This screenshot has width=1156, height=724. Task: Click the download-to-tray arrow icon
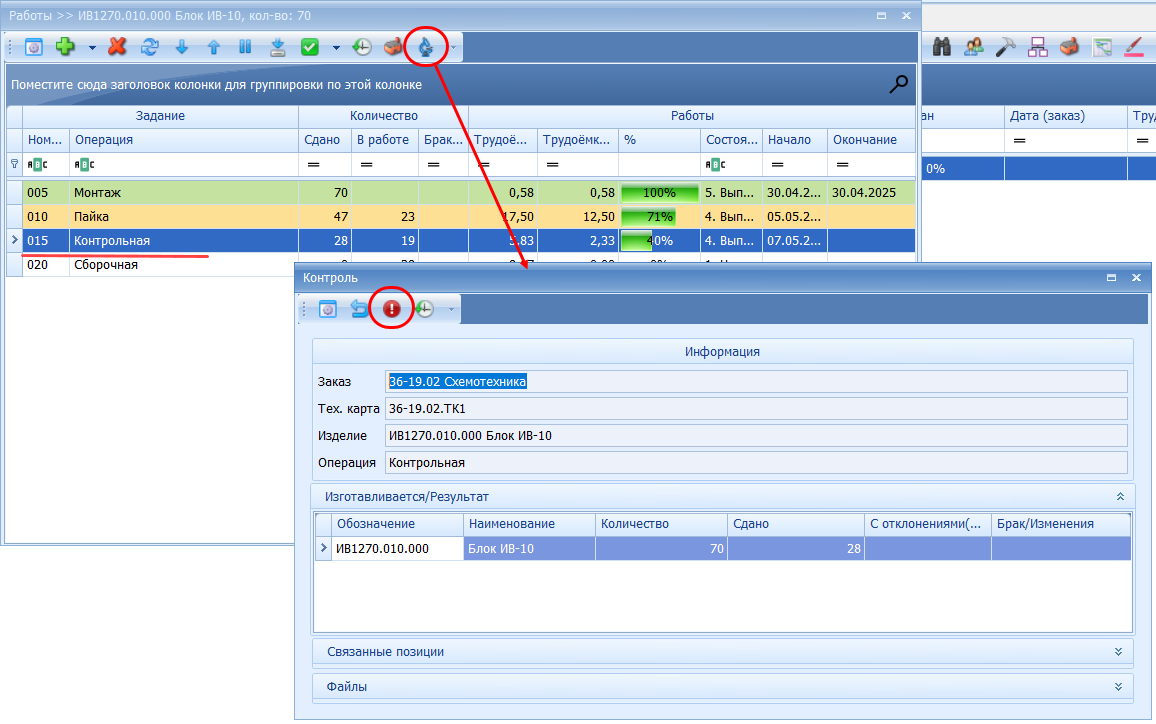point(277,47)
